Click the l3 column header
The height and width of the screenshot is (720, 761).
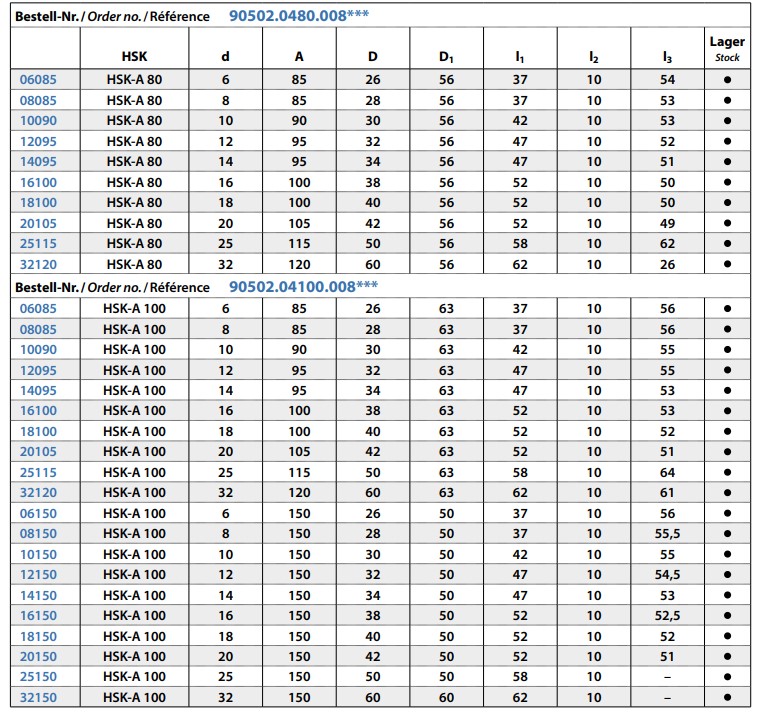pos(667,57)
